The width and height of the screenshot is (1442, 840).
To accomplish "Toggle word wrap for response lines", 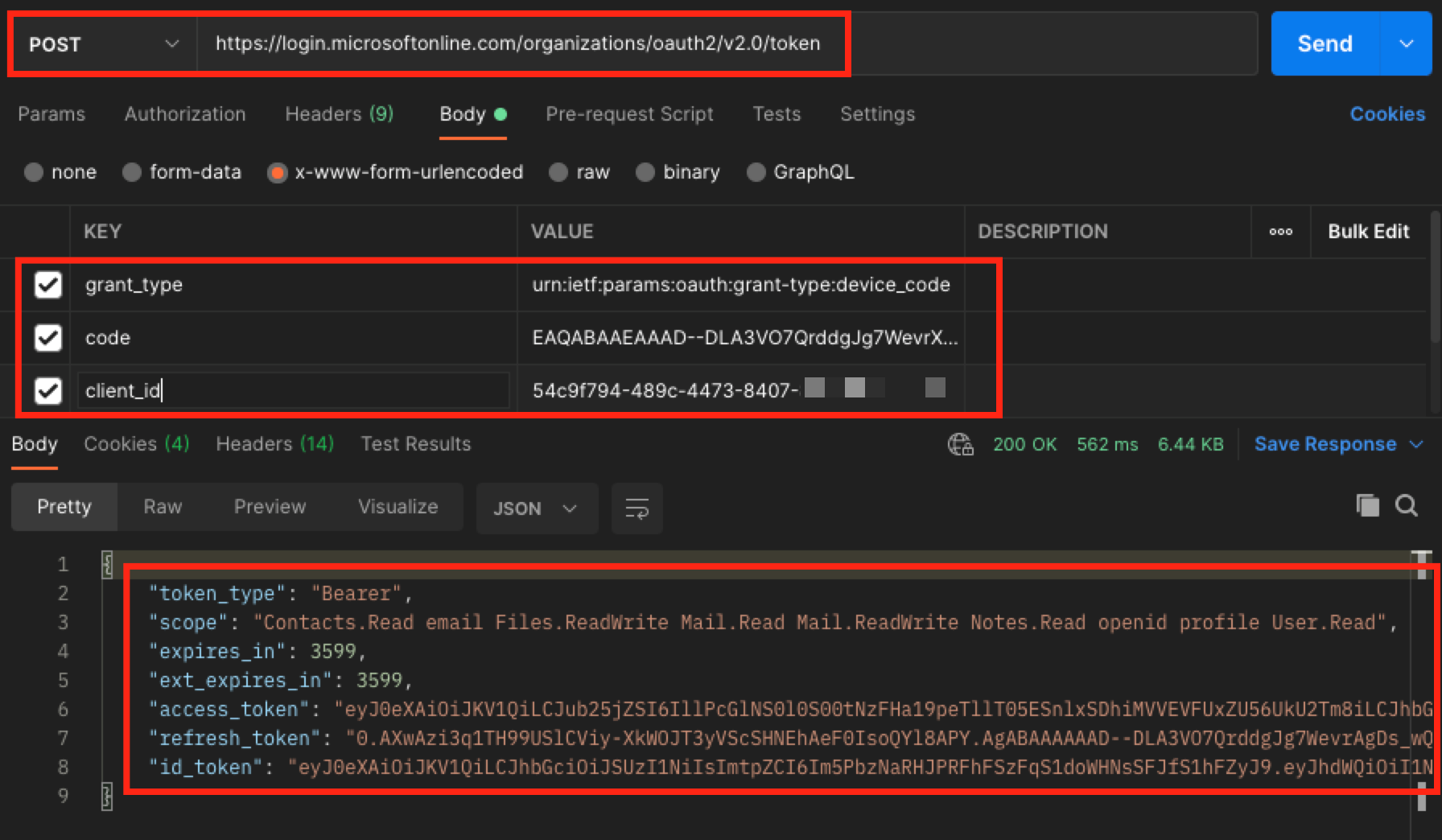I will tap(637, 509).
